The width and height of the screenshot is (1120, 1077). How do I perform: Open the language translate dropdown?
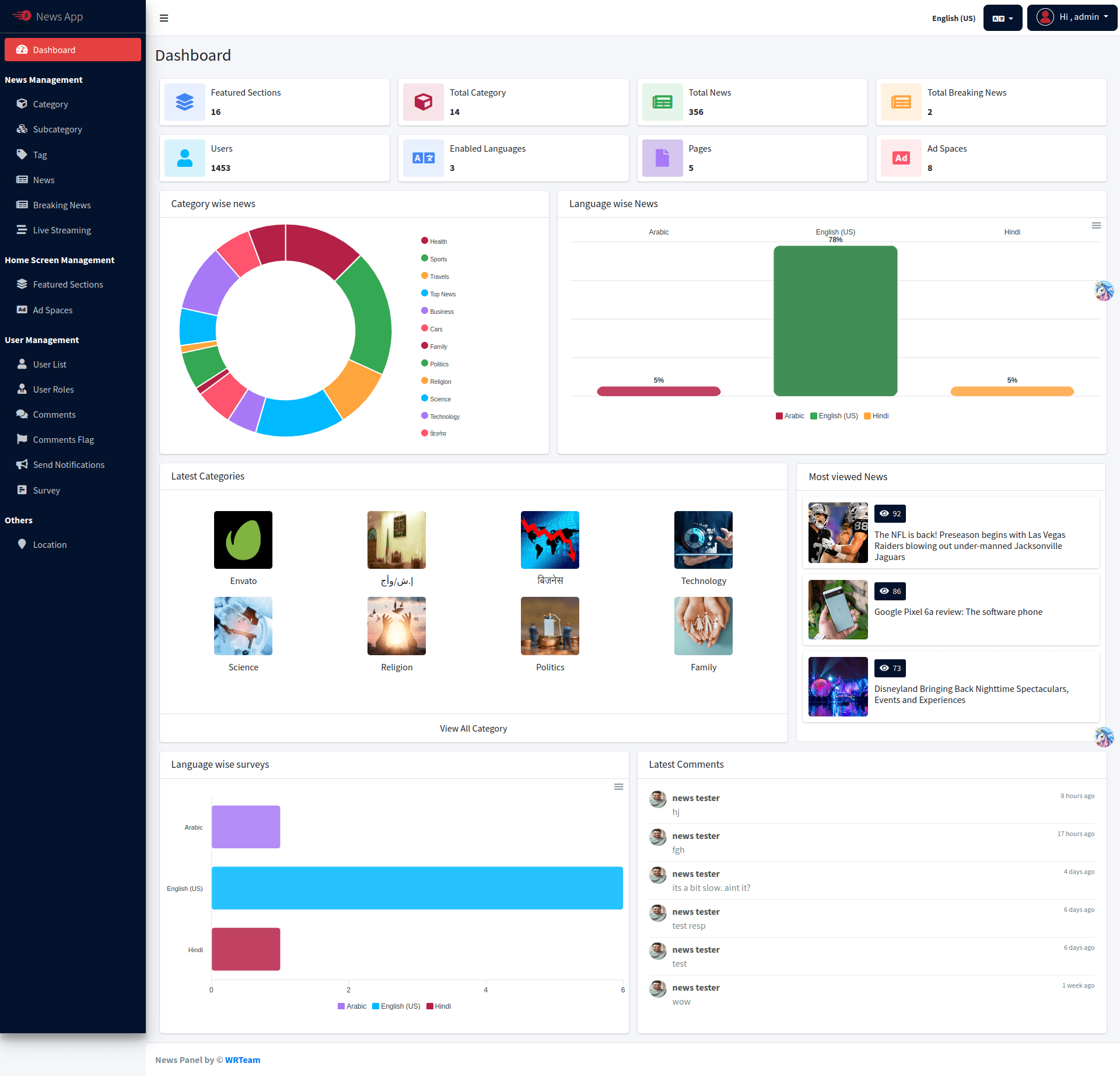pyautogui.click(x=1002, y=18)
